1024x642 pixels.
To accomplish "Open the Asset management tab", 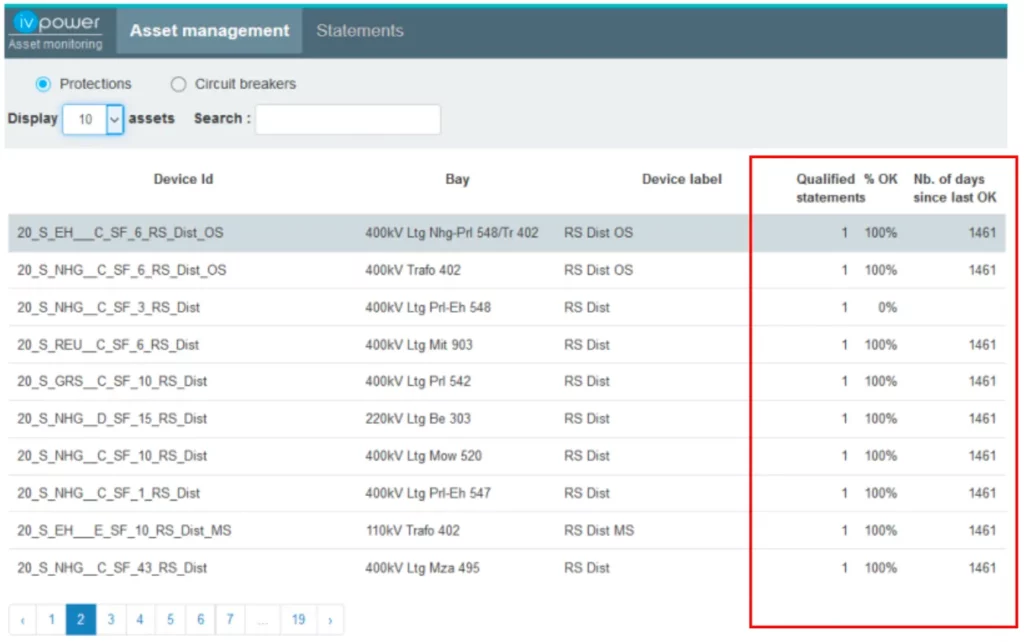I will pyautogui.click(x=210, y=31).
